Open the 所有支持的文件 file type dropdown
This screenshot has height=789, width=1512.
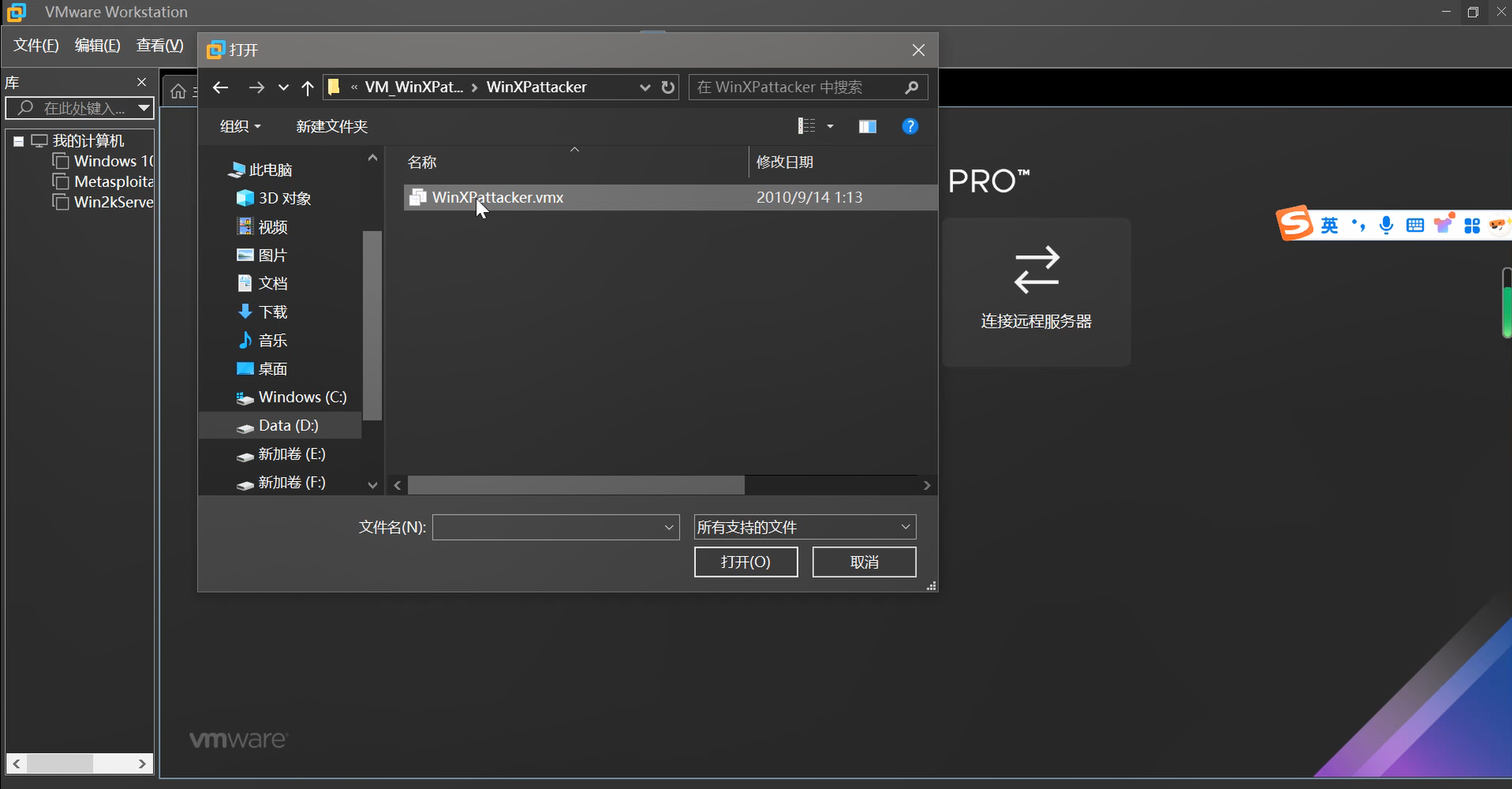805,527
